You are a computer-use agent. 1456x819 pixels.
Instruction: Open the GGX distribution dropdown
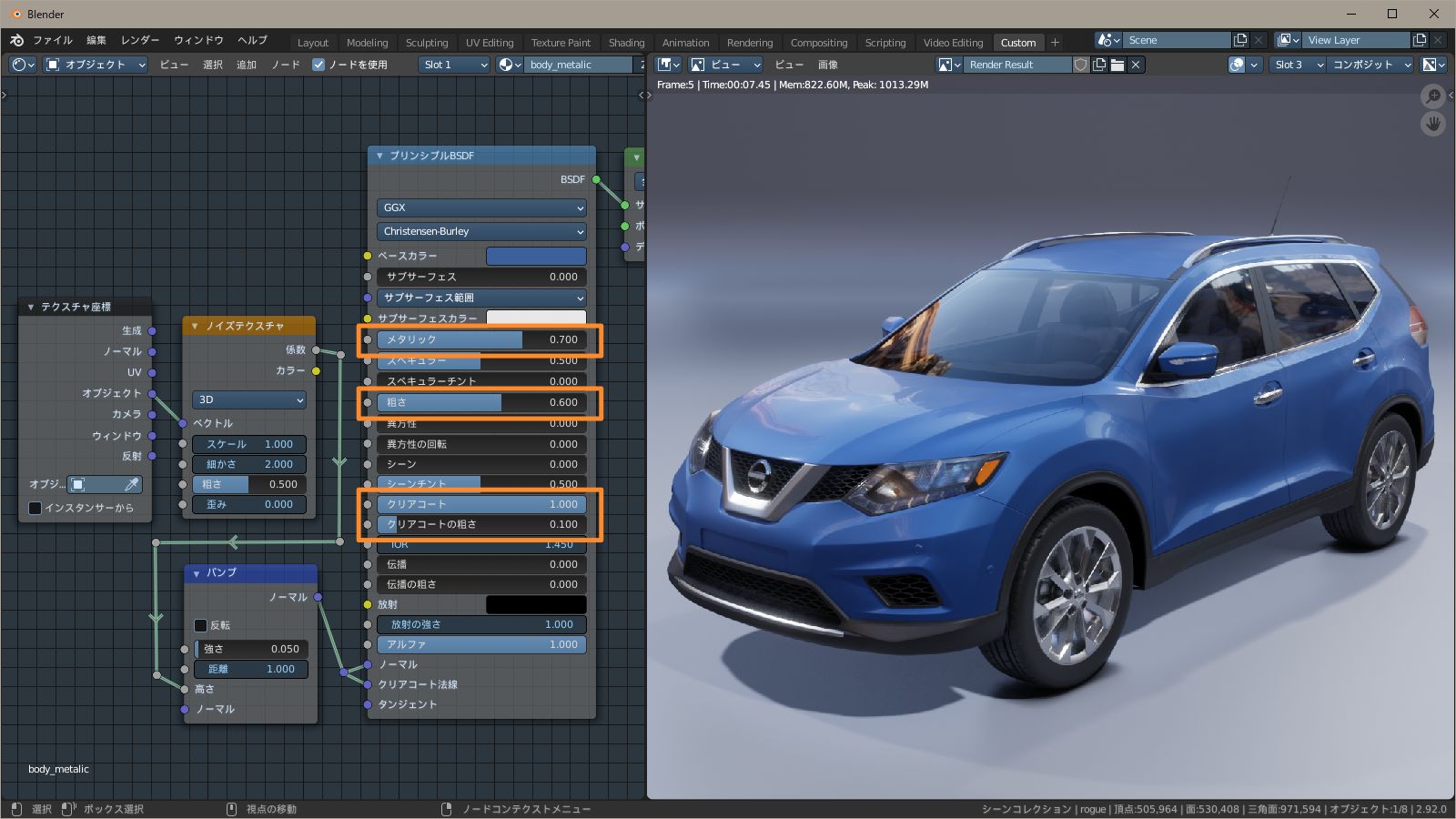[481, 207]
